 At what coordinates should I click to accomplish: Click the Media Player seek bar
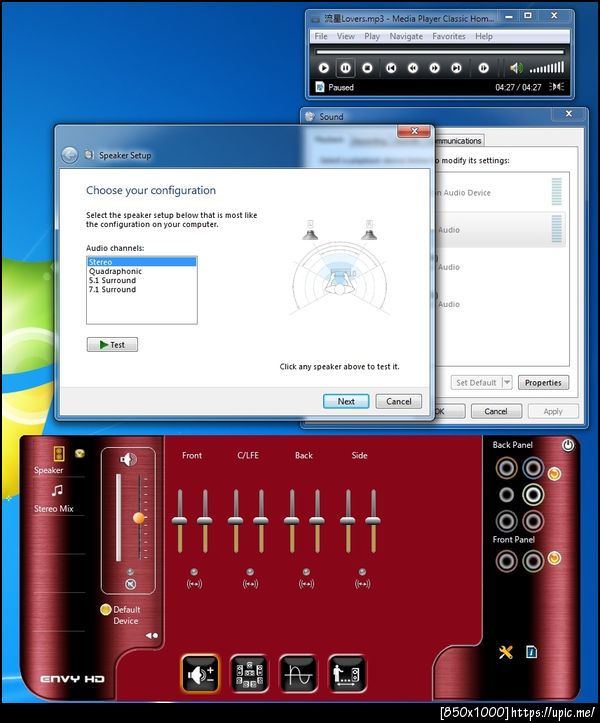[440, 52]
